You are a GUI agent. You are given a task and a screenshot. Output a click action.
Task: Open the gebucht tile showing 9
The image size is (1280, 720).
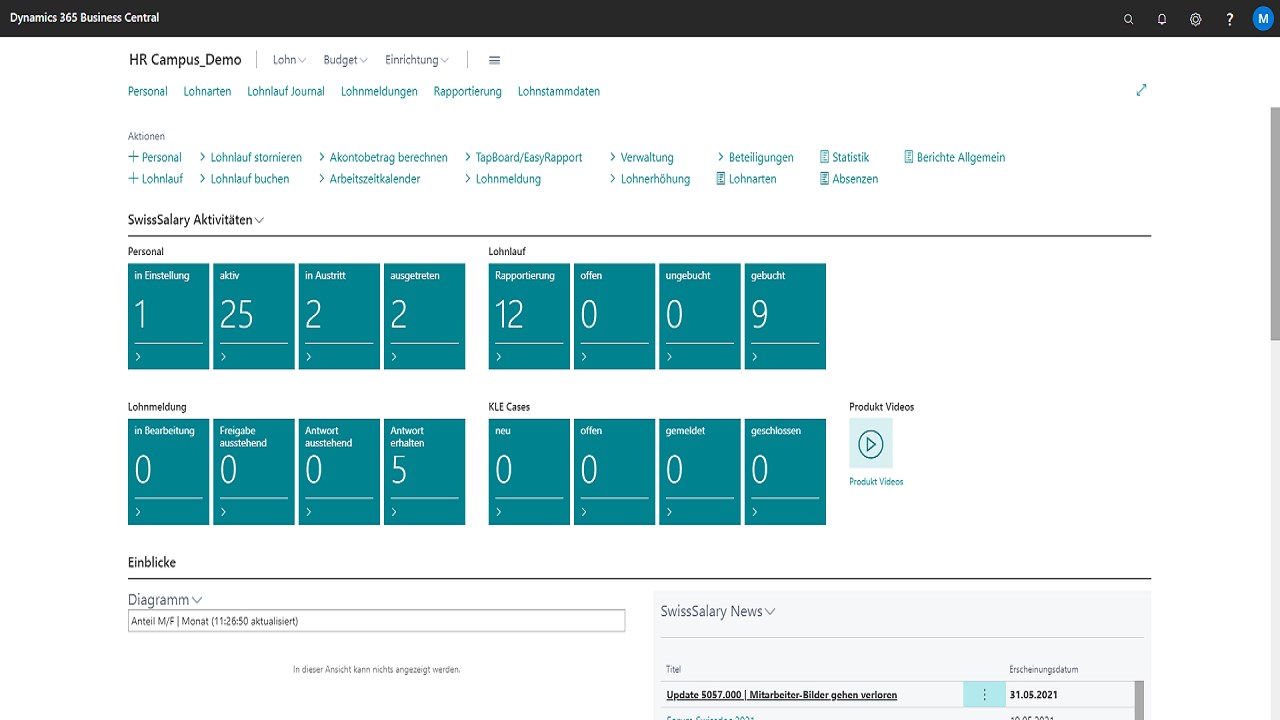click(x=786, y=316)
